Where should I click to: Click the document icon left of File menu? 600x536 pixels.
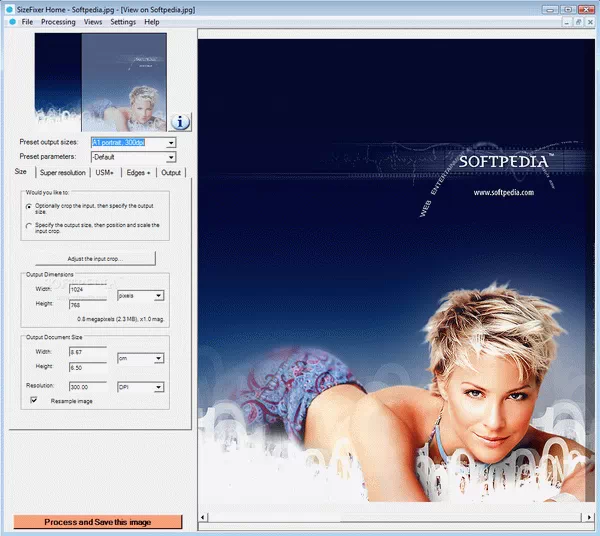[x=10, y=21]
